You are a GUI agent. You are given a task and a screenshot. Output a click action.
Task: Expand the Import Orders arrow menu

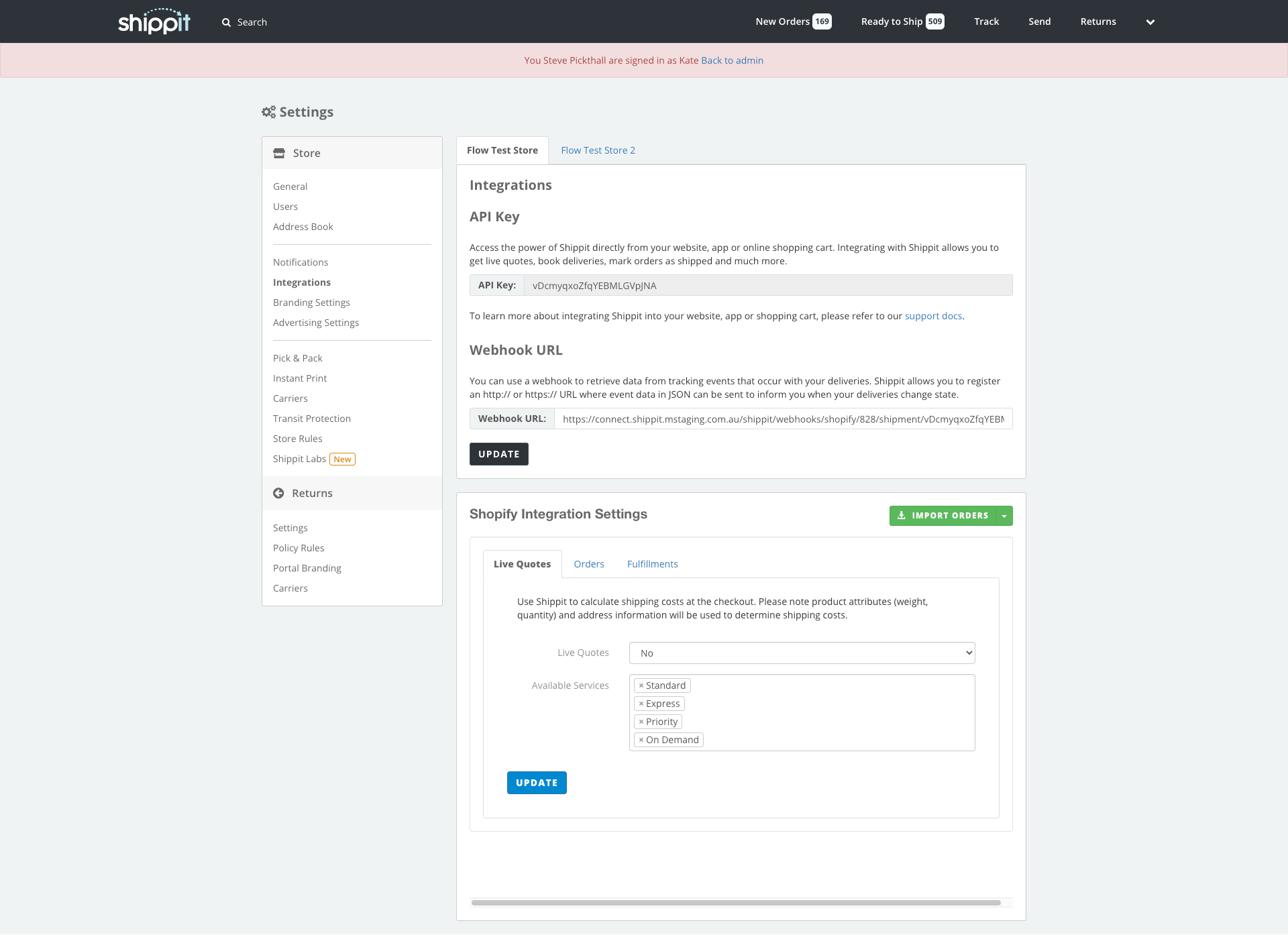1004,516
